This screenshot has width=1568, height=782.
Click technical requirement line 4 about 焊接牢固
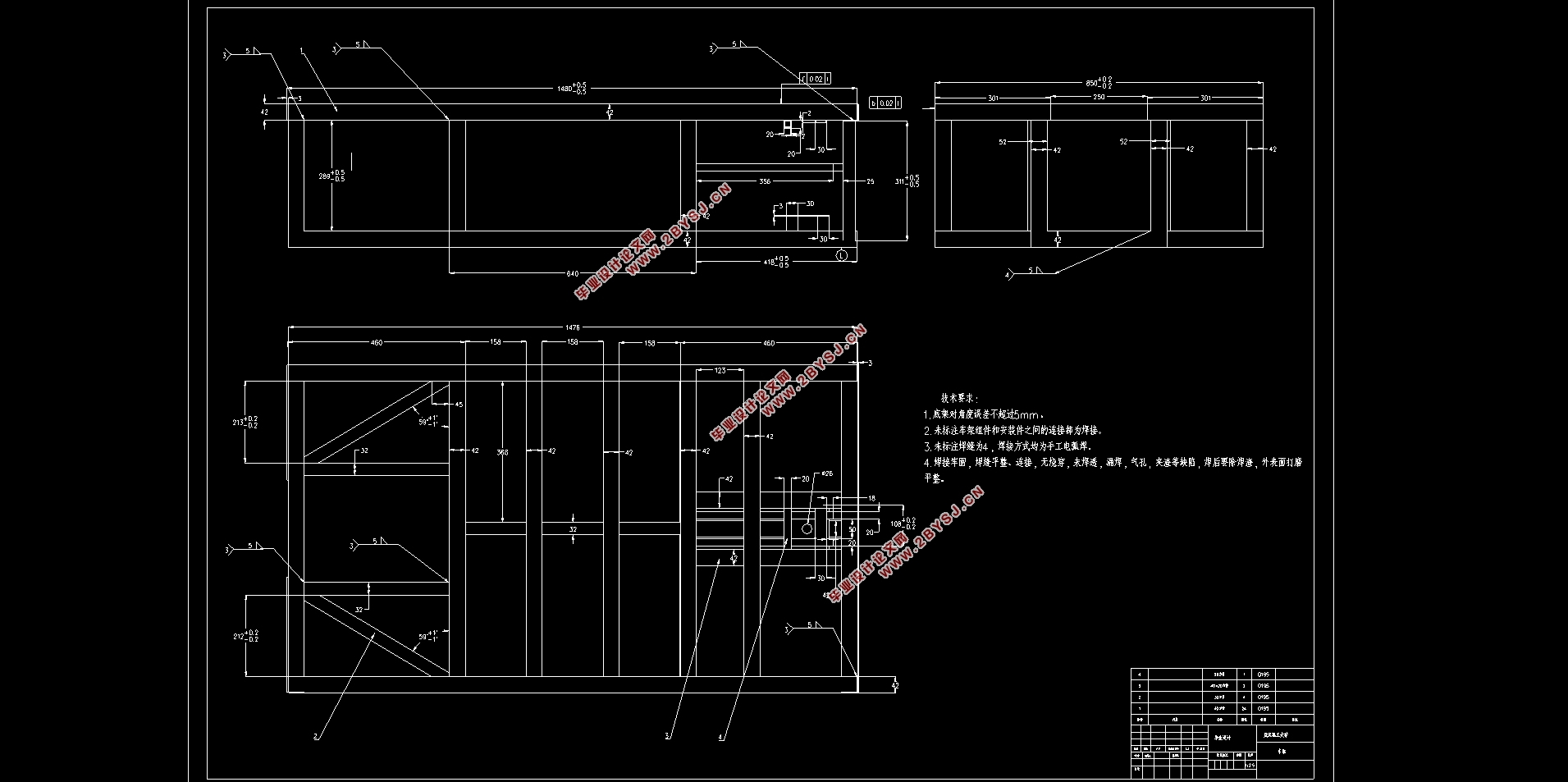(1113, 469)
